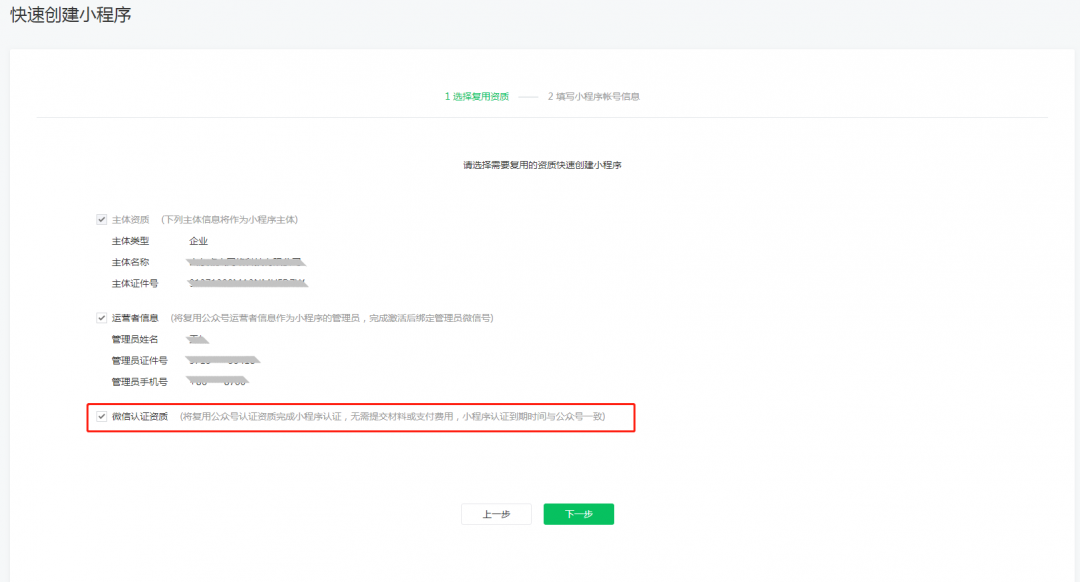Click the 下列主体信息将作为小程序主体 note

230,219
